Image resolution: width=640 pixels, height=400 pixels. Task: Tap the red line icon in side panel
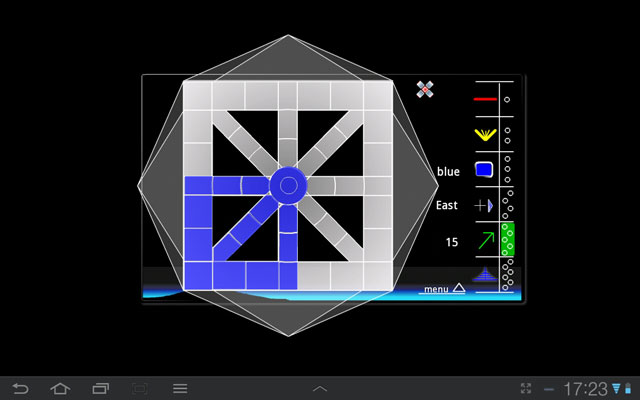[485, 99]
